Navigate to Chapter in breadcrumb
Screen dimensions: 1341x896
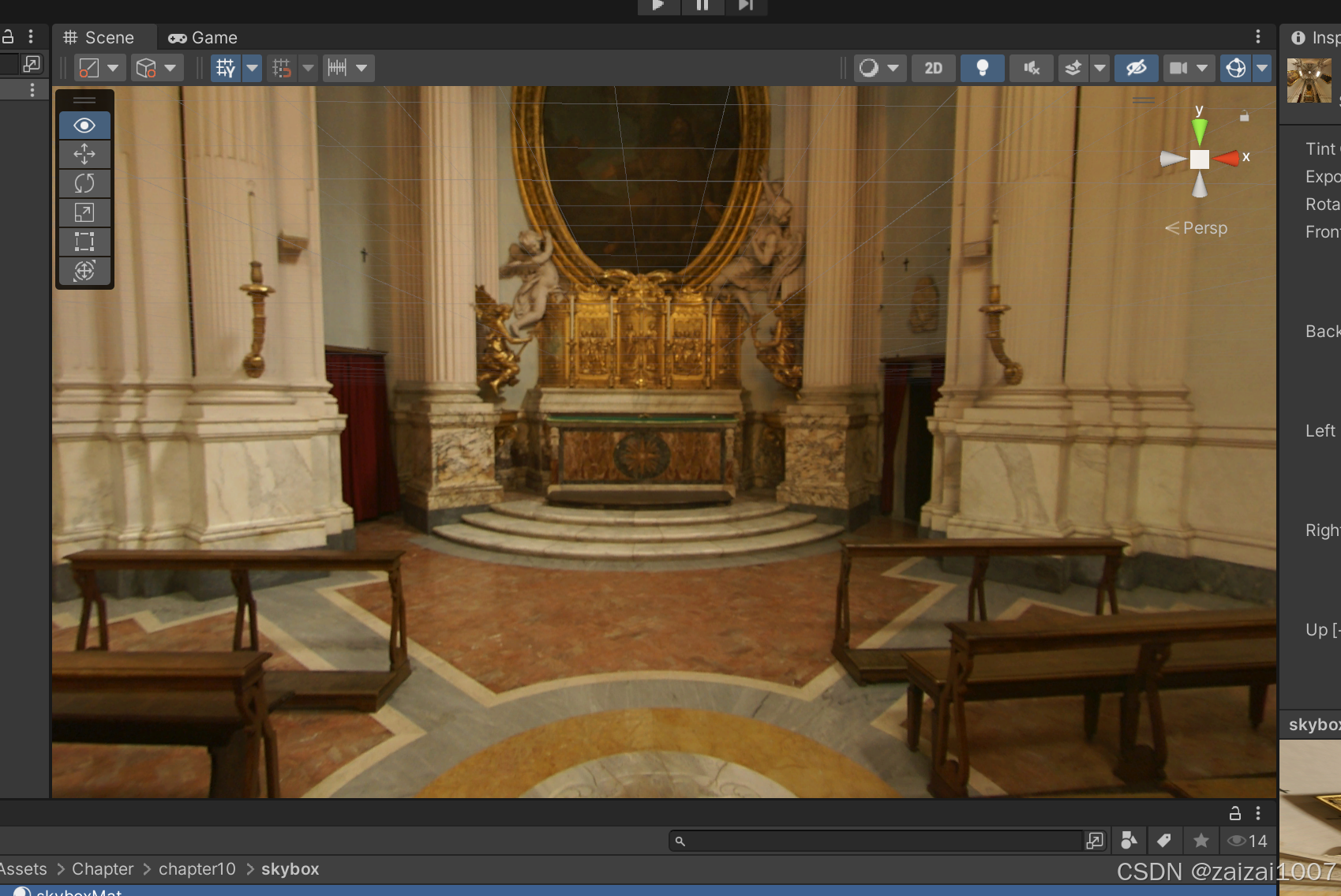click(x=103, y=869)
